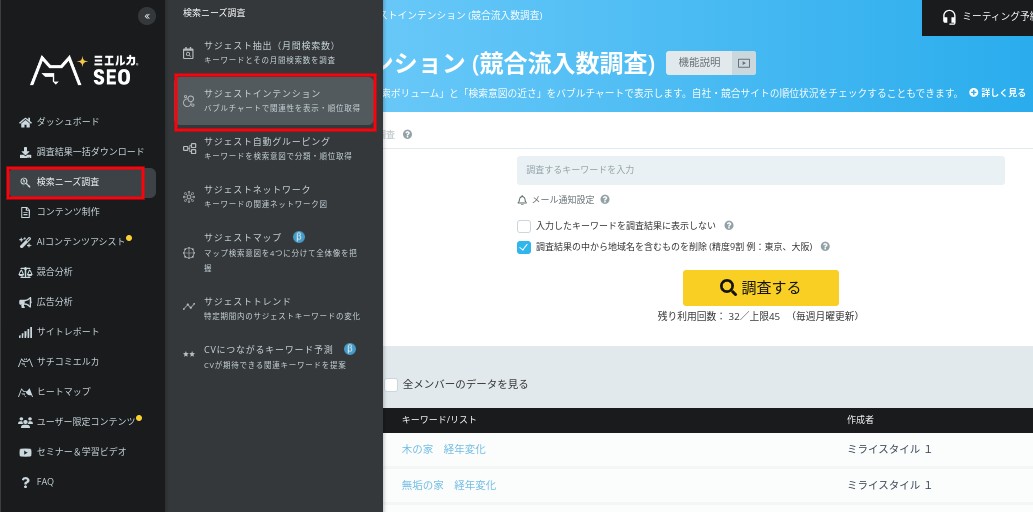Viewport: 1033px width, 512px height.
Task: Click the CVにつながるキーワード予測 stars icon
Action: click(189, 355)
